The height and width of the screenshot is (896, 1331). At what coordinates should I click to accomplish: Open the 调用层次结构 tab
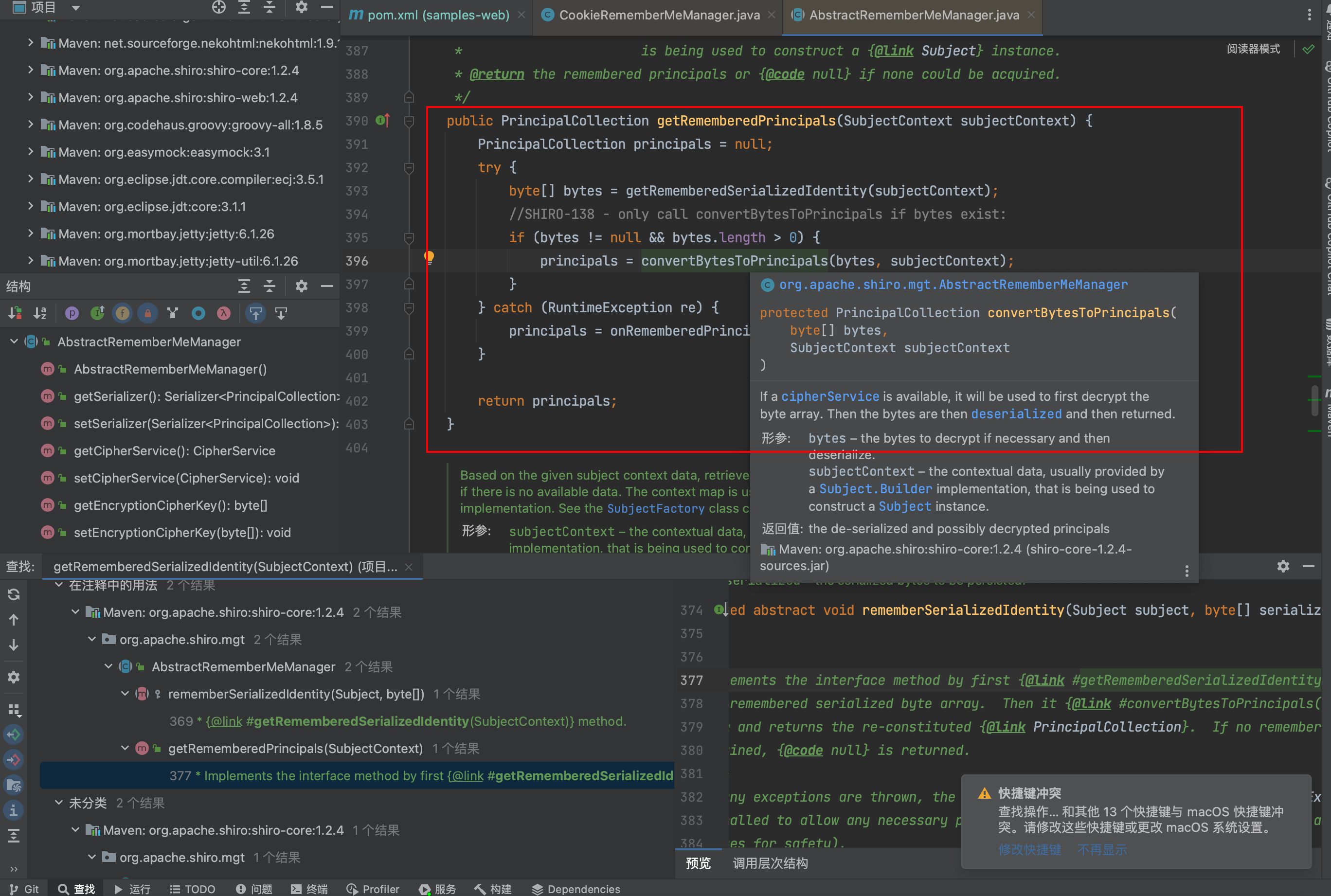point(770,863)
